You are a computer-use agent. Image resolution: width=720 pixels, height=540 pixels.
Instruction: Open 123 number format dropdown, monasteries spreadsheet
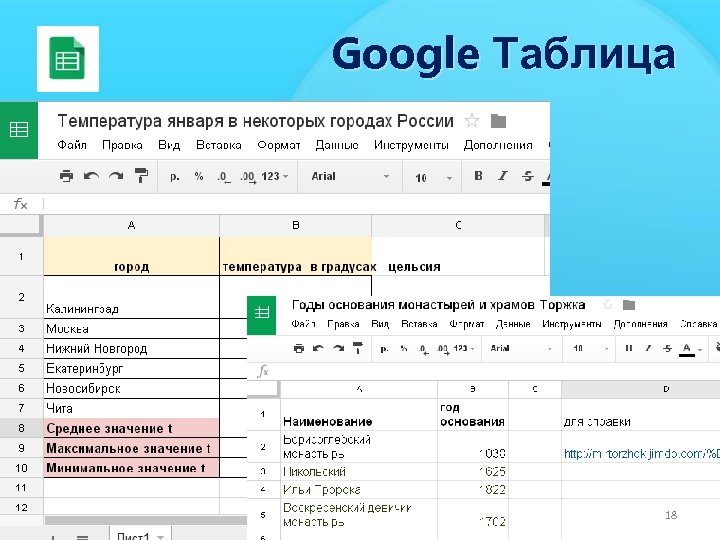[x=464, y=349]
